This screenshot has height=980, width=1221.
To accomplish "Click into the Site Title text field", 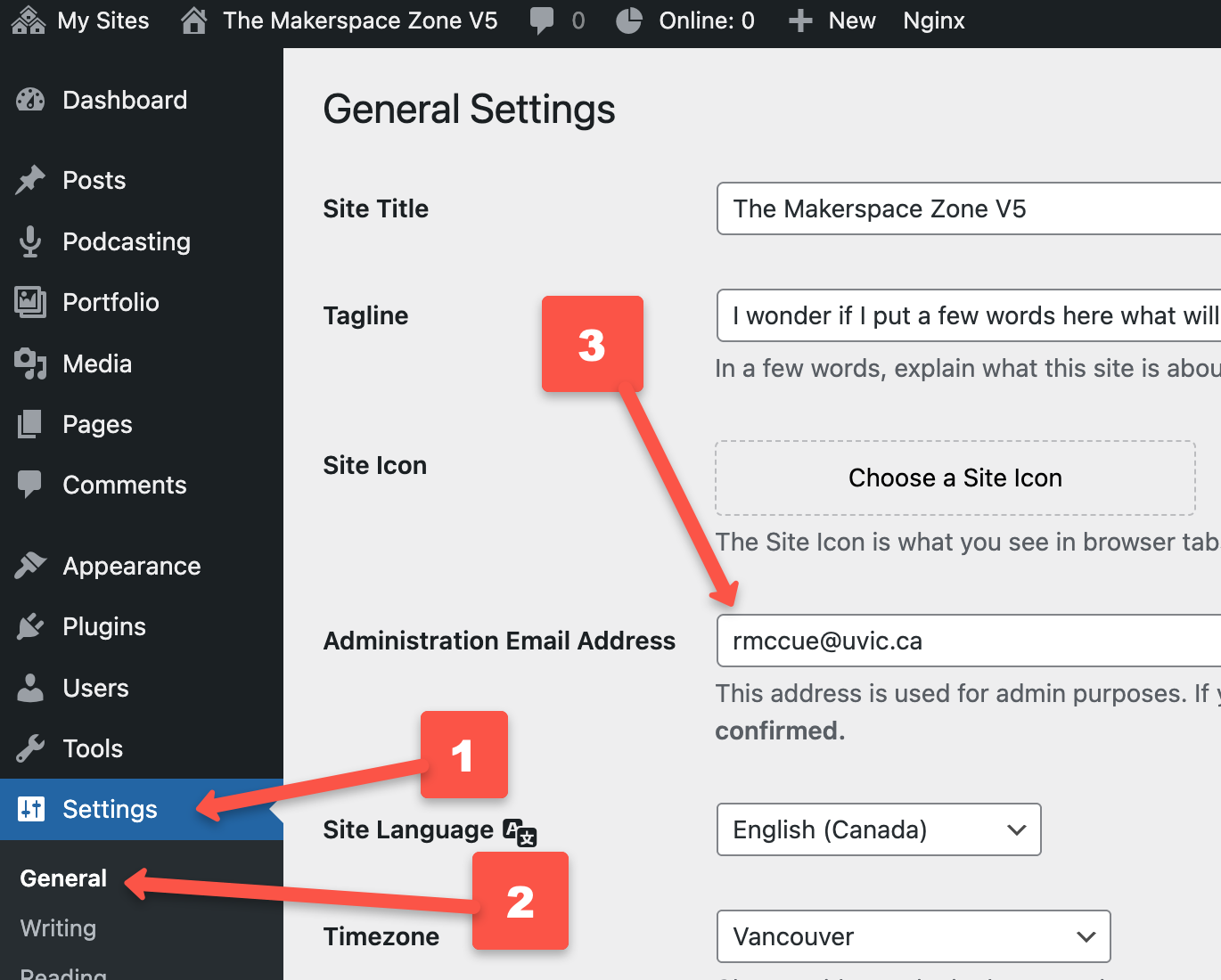I will 968,208.
